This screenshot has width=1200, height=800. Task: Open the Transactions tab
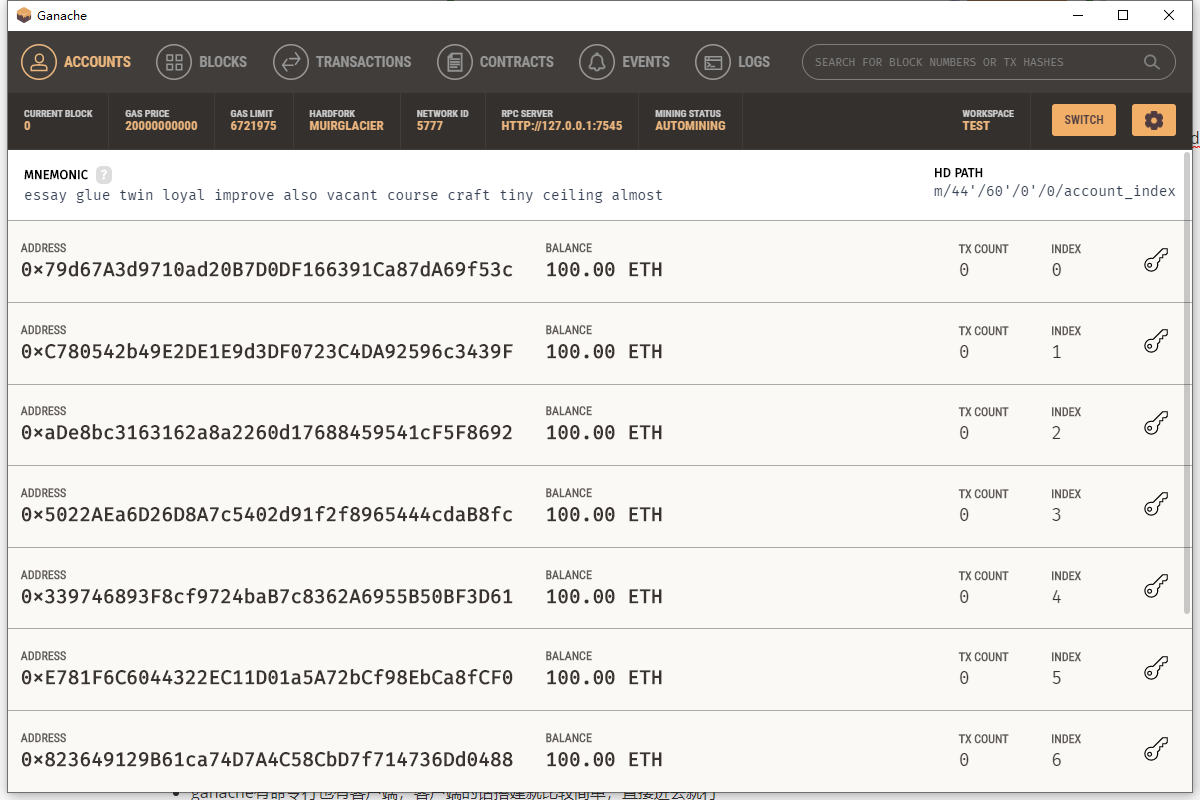pos(342,62)
